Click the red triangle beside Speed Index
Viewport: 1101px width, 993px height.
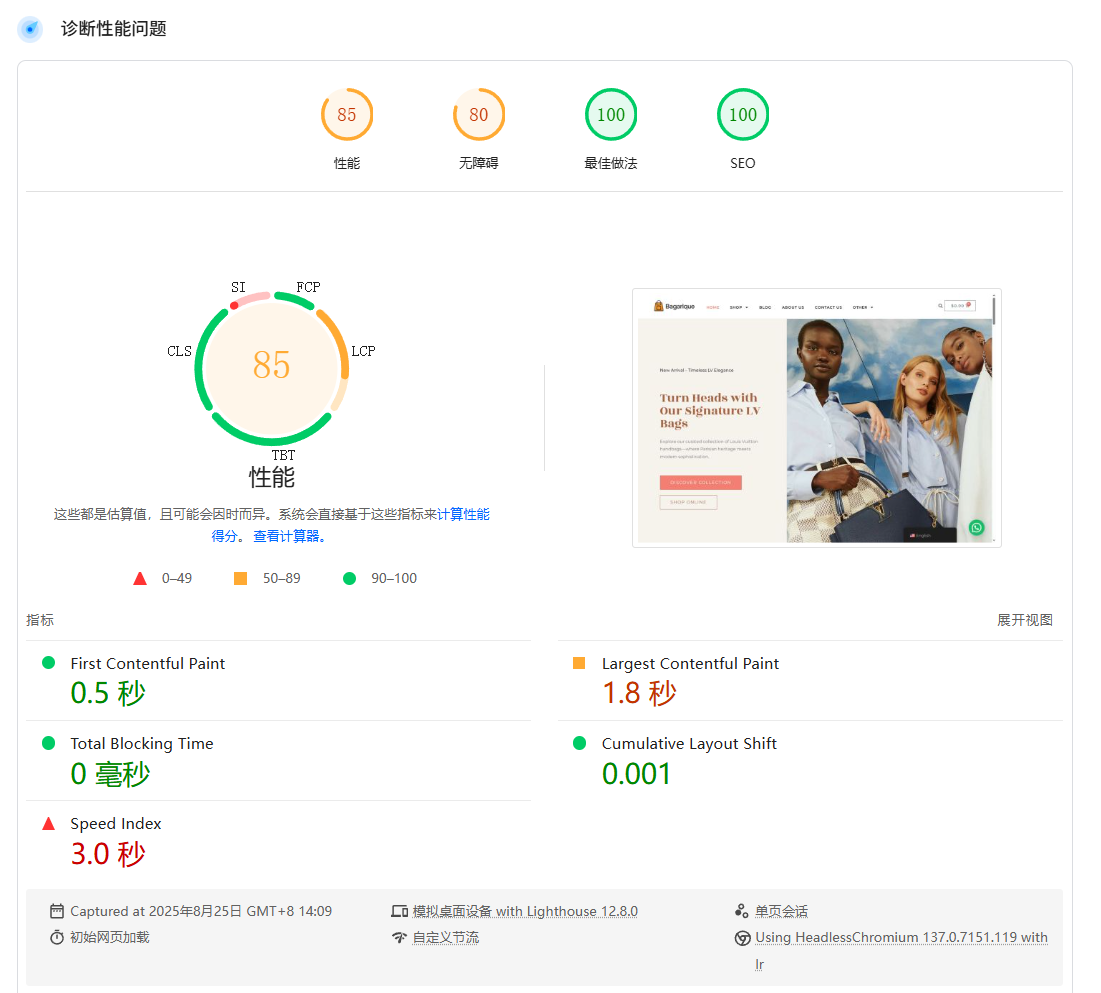pos(48,823)
